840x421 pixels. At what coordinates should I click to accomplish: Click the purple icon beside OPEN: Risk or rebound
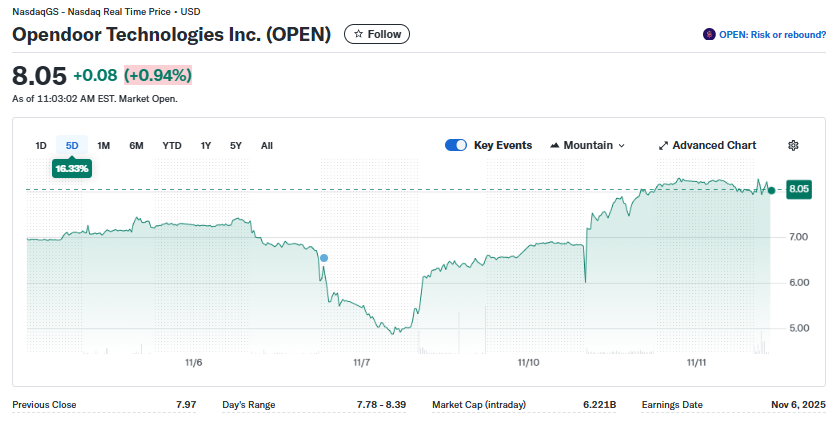[x=710, y=34]
